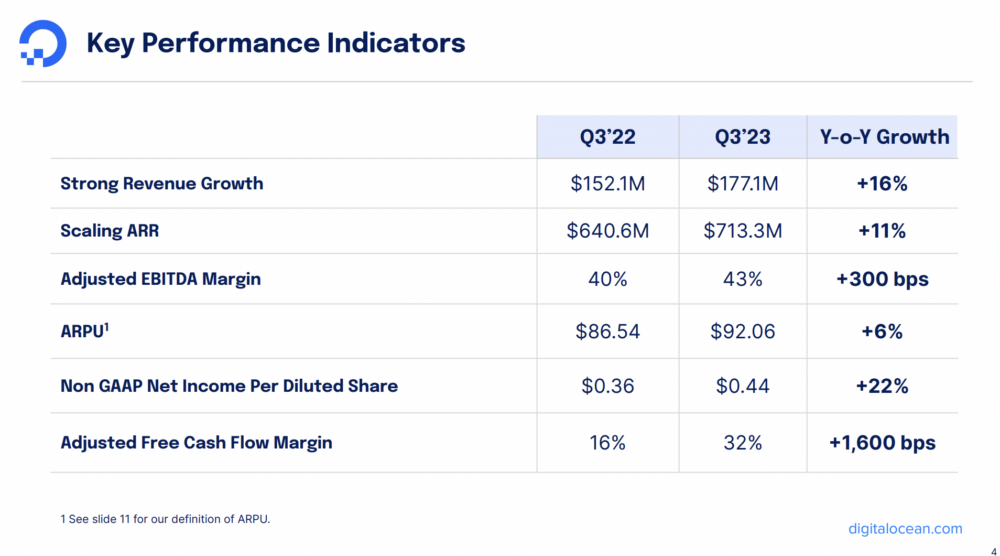This screenshot has height=556, width=1000.
Task: Click the ARPU definition footnote text
Action: [165, 518]
